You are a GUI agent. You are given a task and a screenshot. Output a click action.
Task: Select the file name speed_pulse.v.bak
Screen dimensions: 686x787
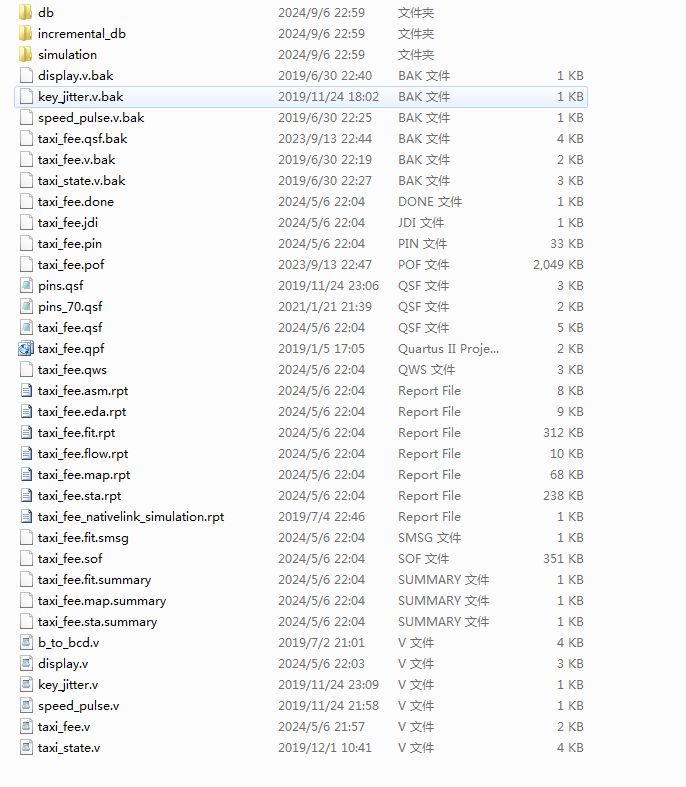(91, 117)
